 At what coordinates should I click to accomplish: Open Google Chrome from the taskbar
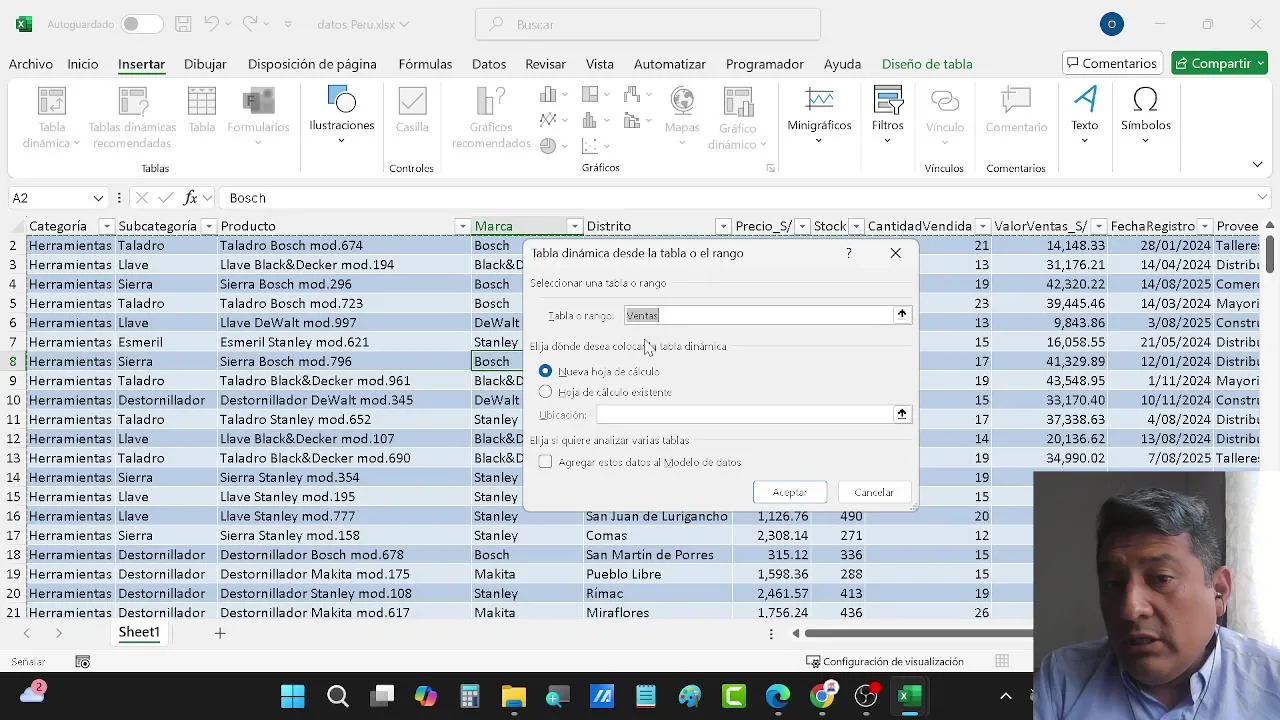[822, 696]
